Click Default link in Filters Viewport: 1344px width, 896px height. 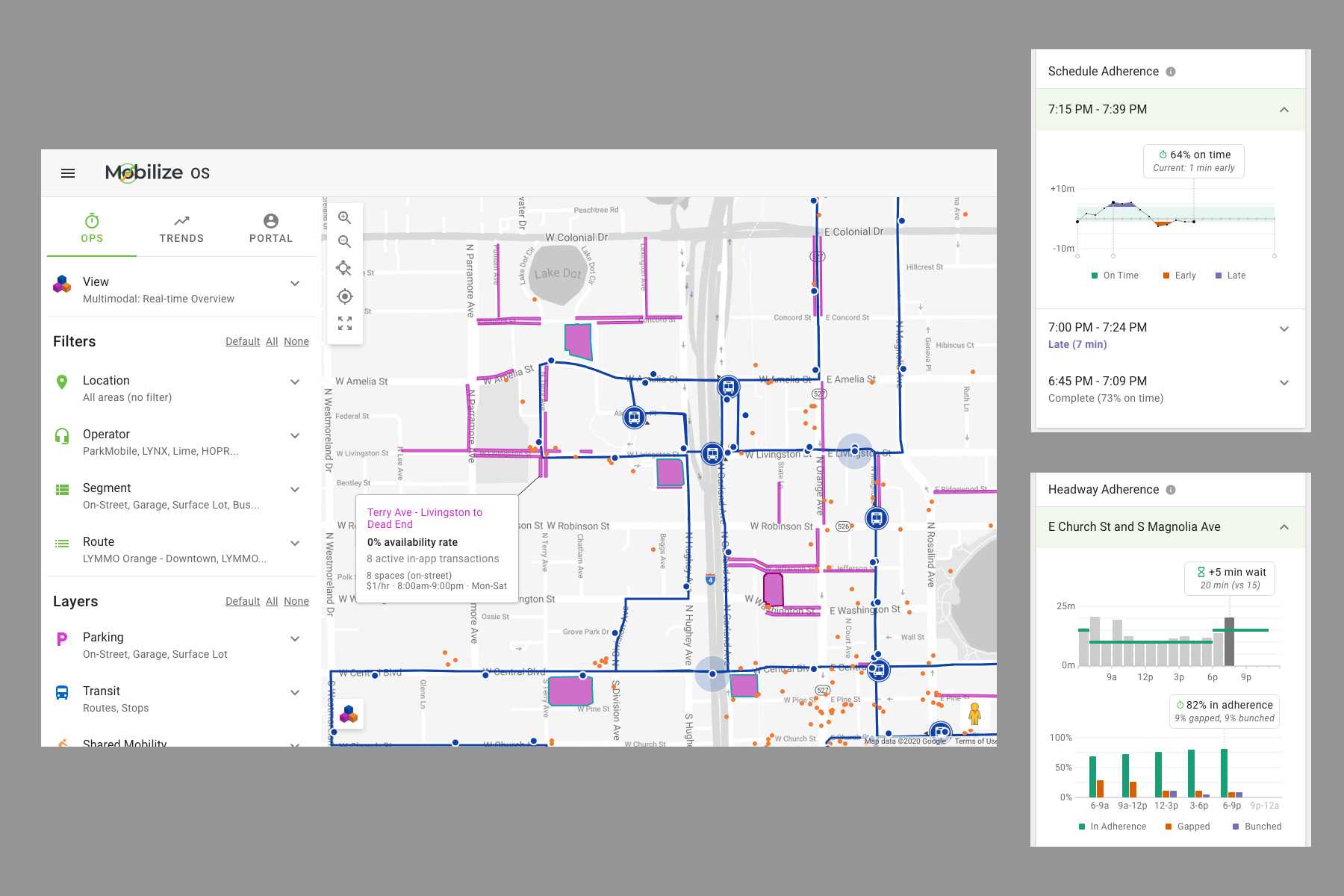tap(243, 341)
